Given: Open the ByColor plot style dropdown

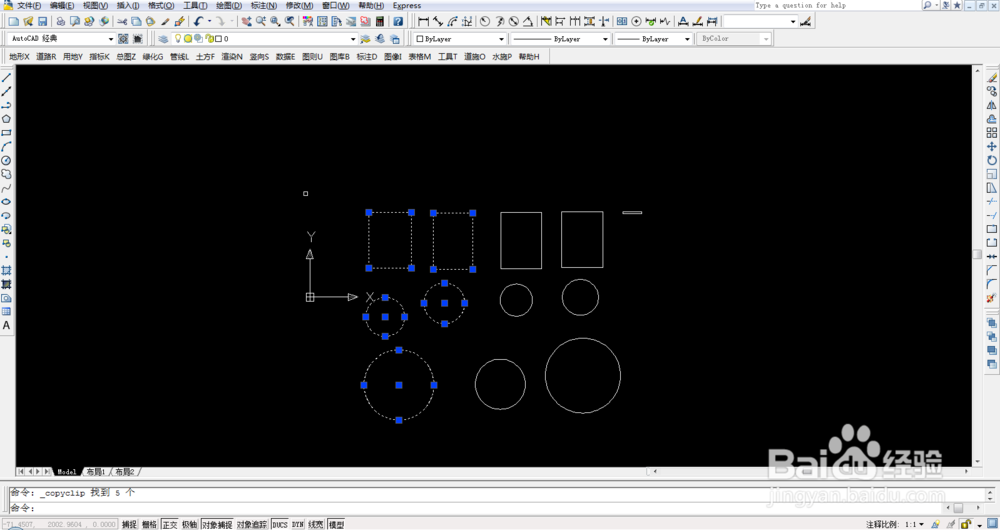Looking at the screenshot, I should [x=734, y=39].
